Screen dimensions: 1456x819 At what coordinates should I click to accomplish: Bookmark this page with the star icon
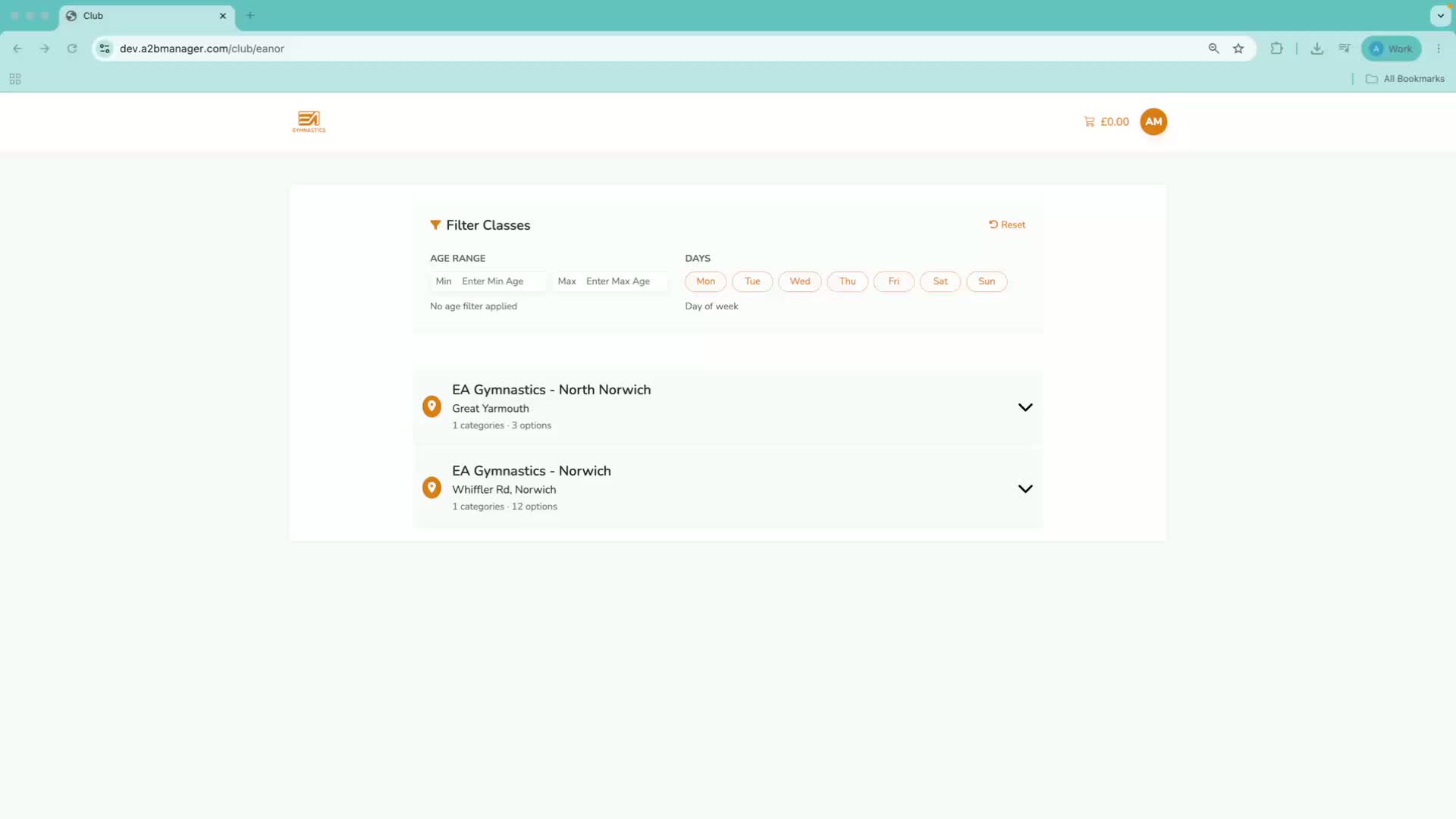pyautogui.click(x=1238, y=49)
